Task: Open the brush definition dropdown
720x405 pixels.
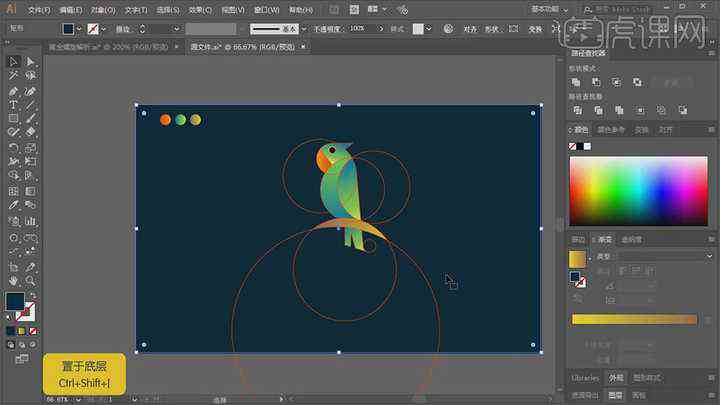Action: click(x=304, y=29)
